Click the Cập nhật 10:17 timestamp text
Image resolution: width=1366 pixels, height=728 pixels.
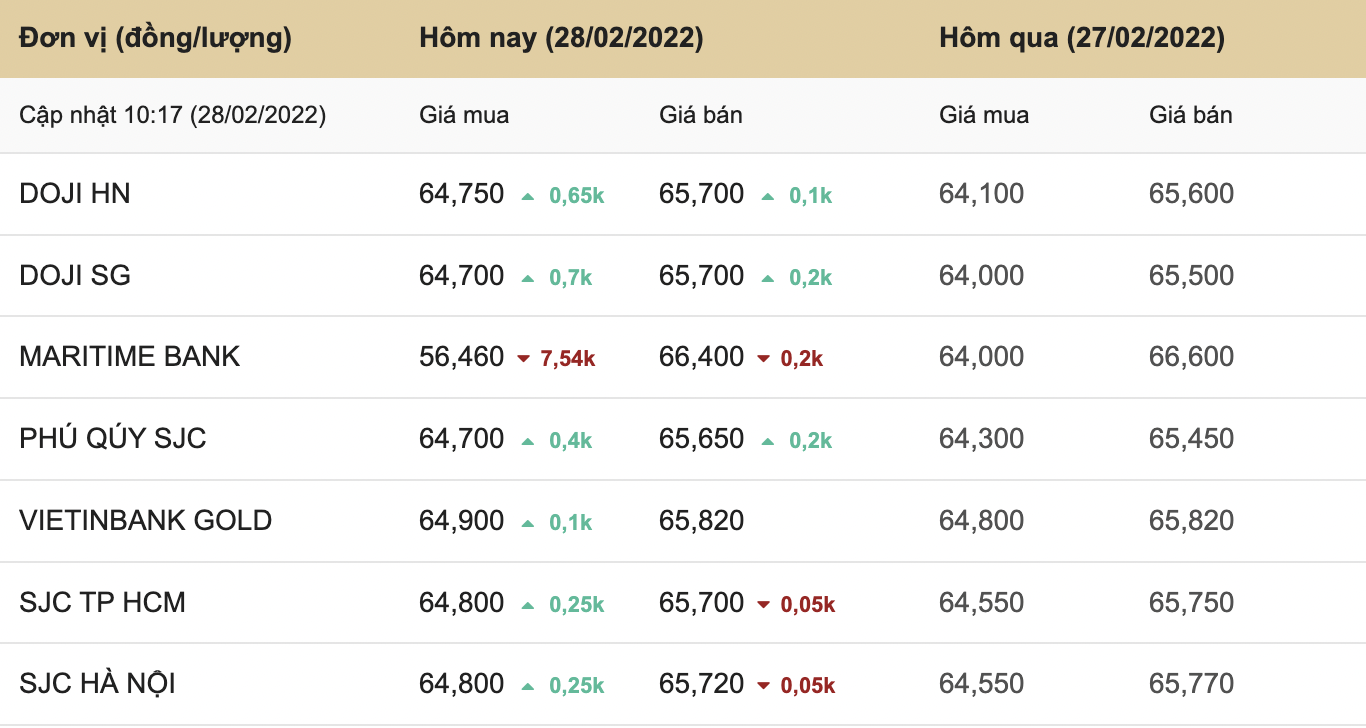(x=172, y=115)
